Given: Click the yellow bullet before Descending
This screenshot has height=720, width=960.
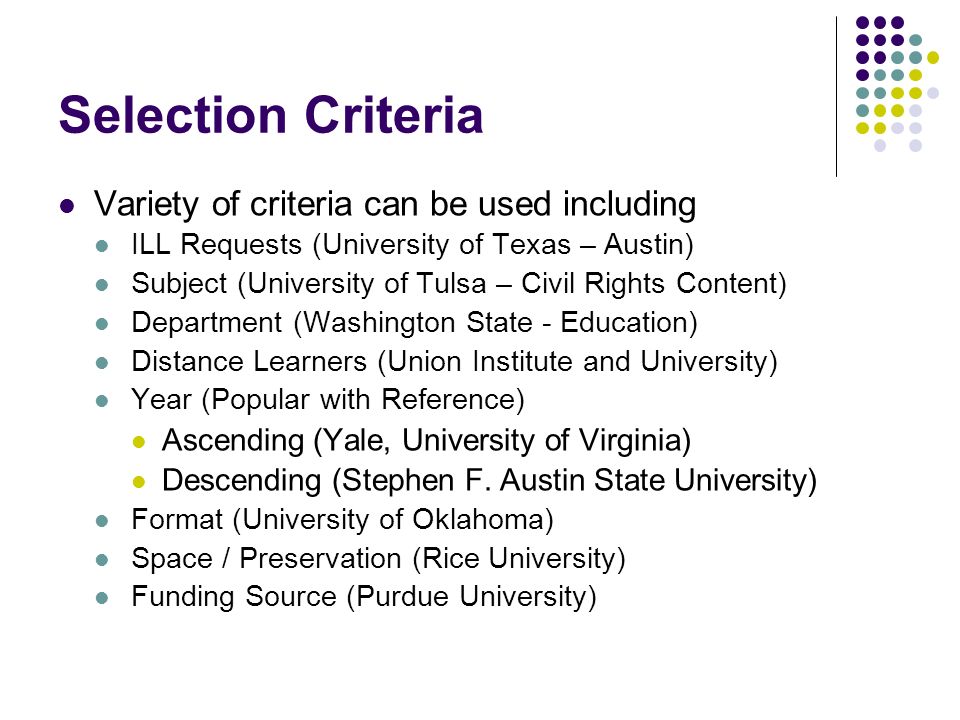Looking at the screenshot, I should [x=139, y=482].
